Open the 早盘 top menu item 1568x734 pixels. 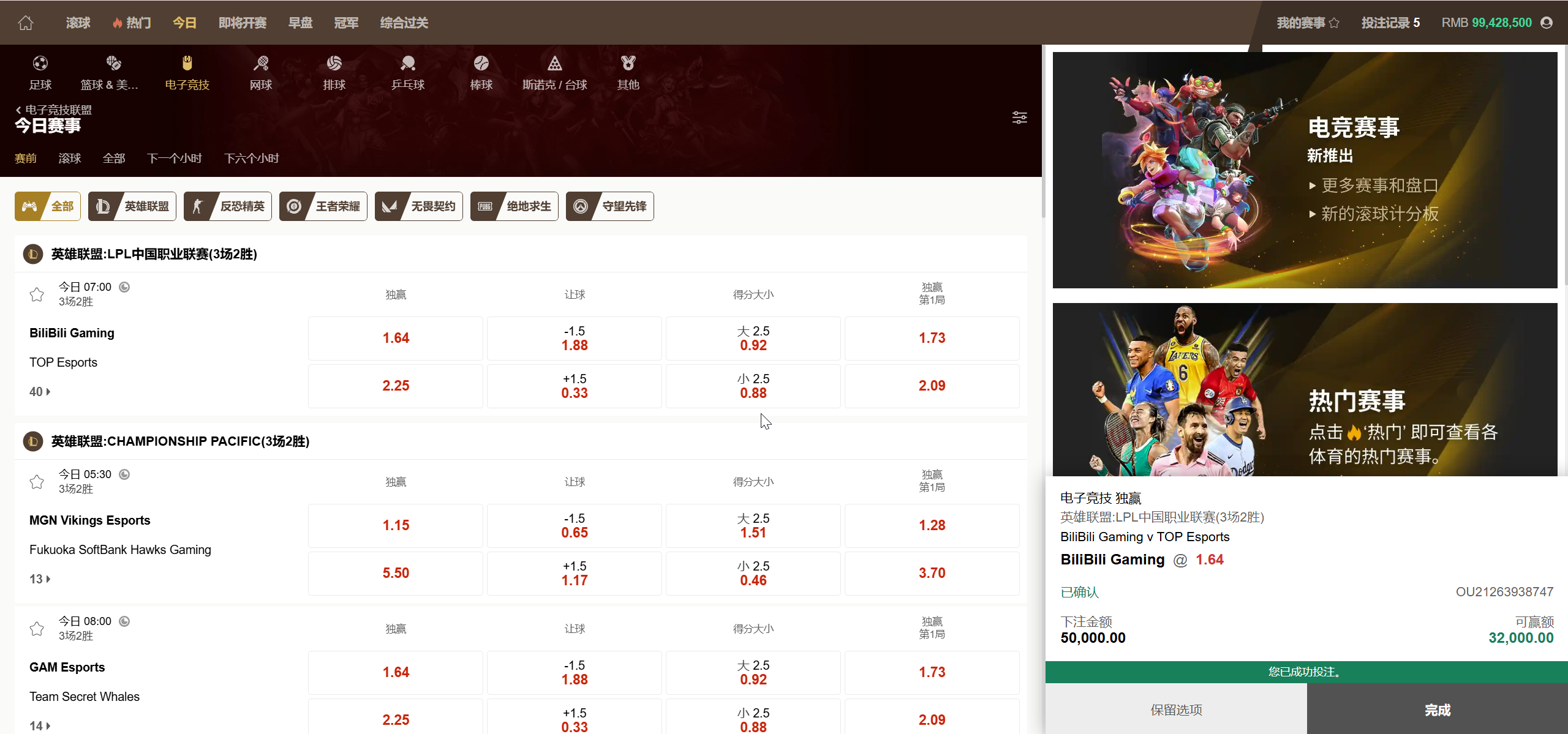300,23
